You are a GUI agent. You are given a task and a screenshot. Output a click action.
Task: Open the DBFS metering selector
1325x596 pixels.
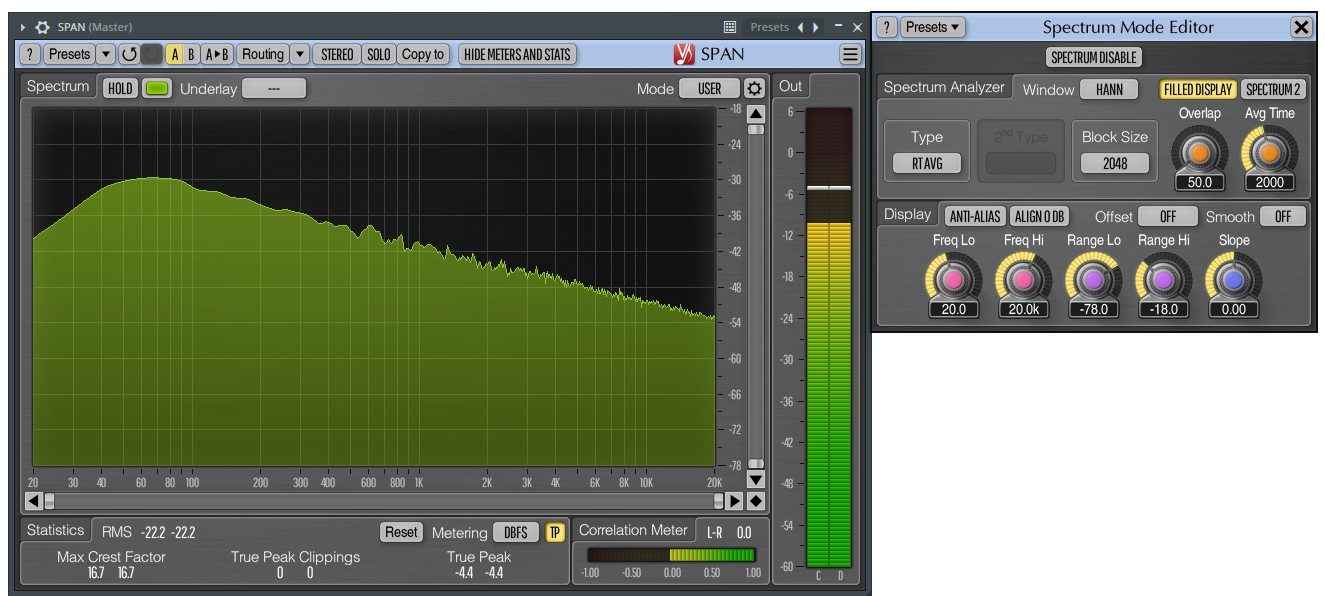pos(516,532)
